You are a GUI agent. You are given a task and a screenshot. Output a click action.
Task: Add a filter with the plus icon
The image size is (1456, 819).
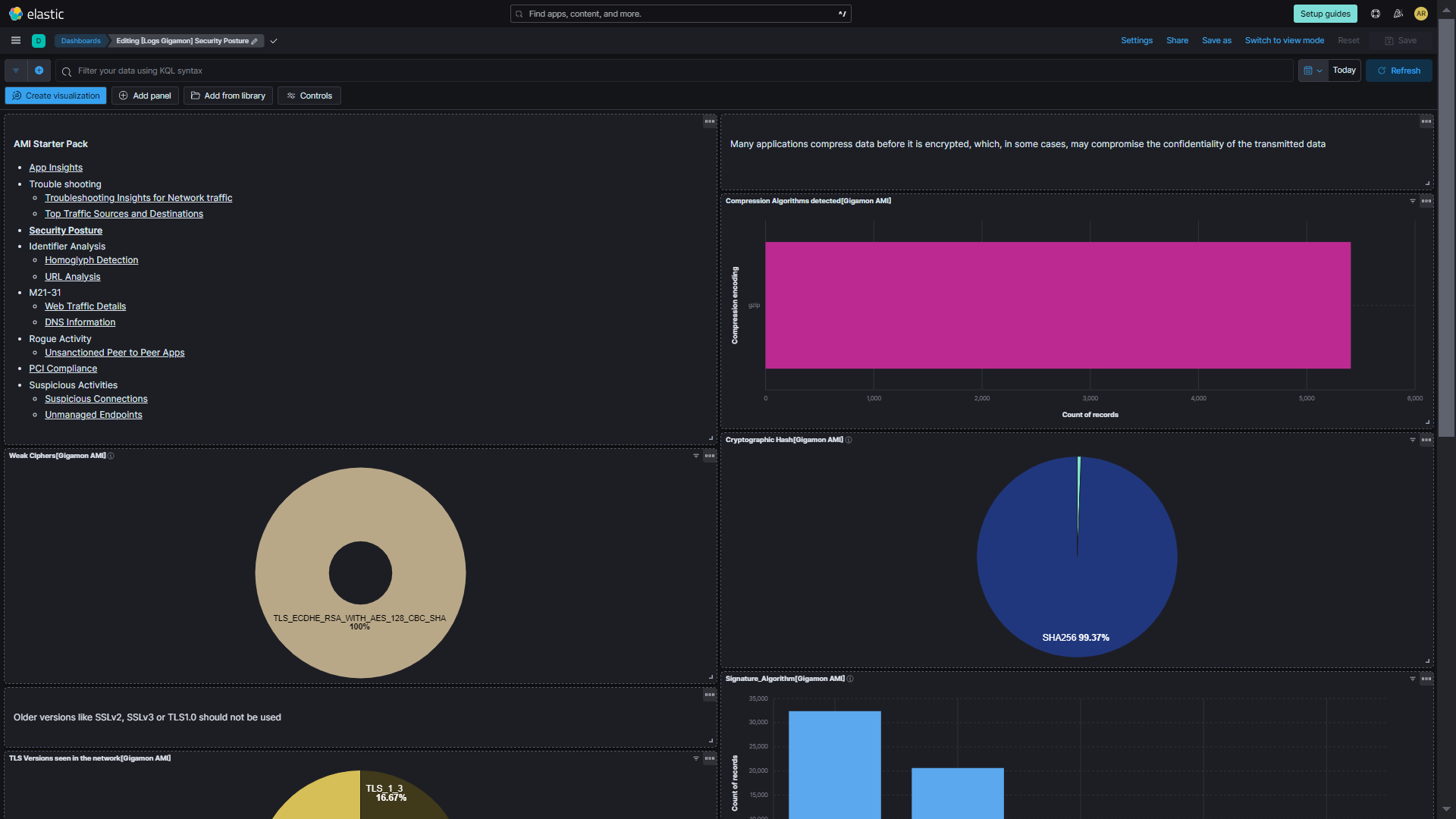39,71
